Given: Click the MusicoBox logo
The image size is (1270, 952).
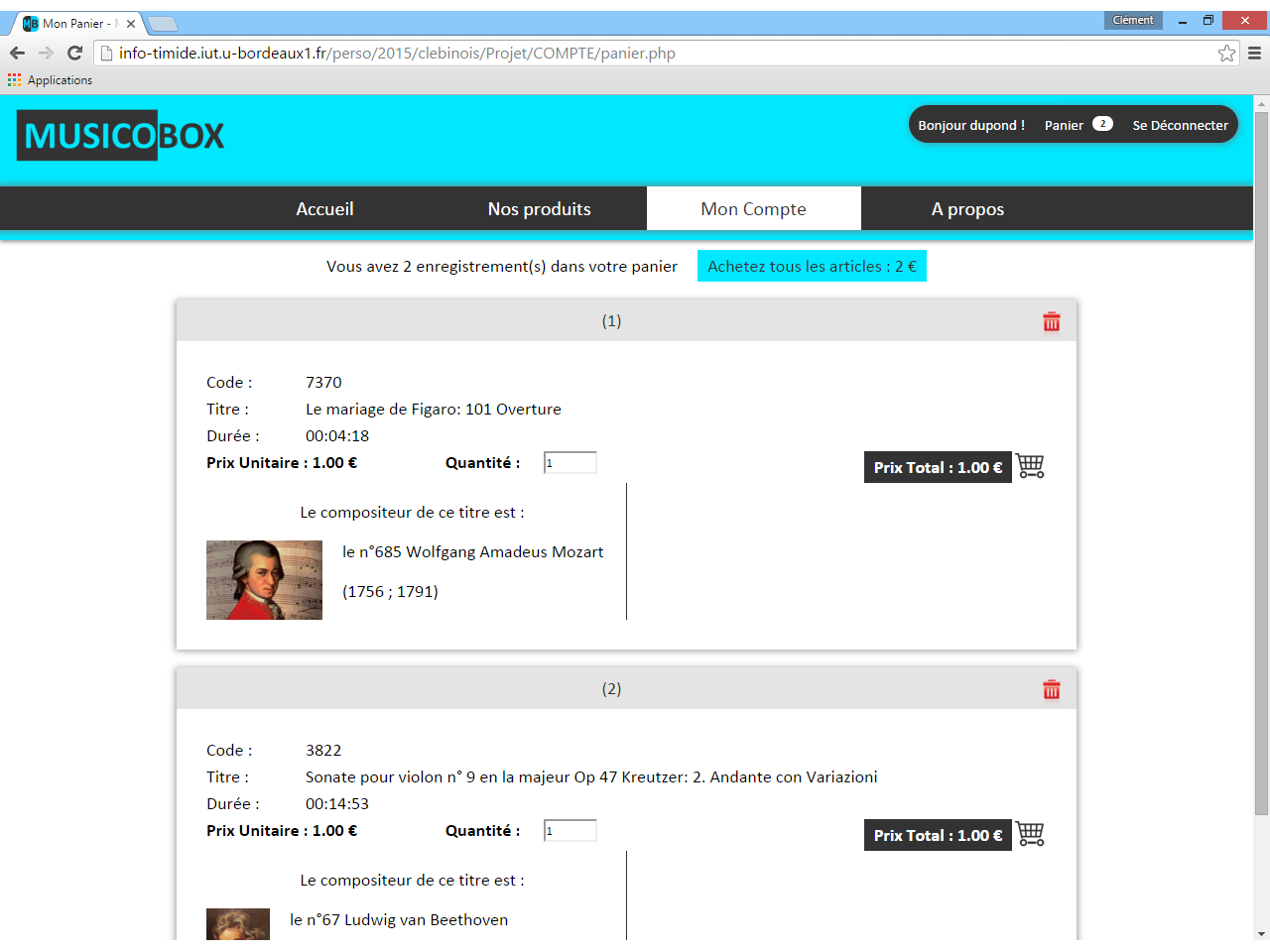Looking at the screenshot, I should 121,136.
